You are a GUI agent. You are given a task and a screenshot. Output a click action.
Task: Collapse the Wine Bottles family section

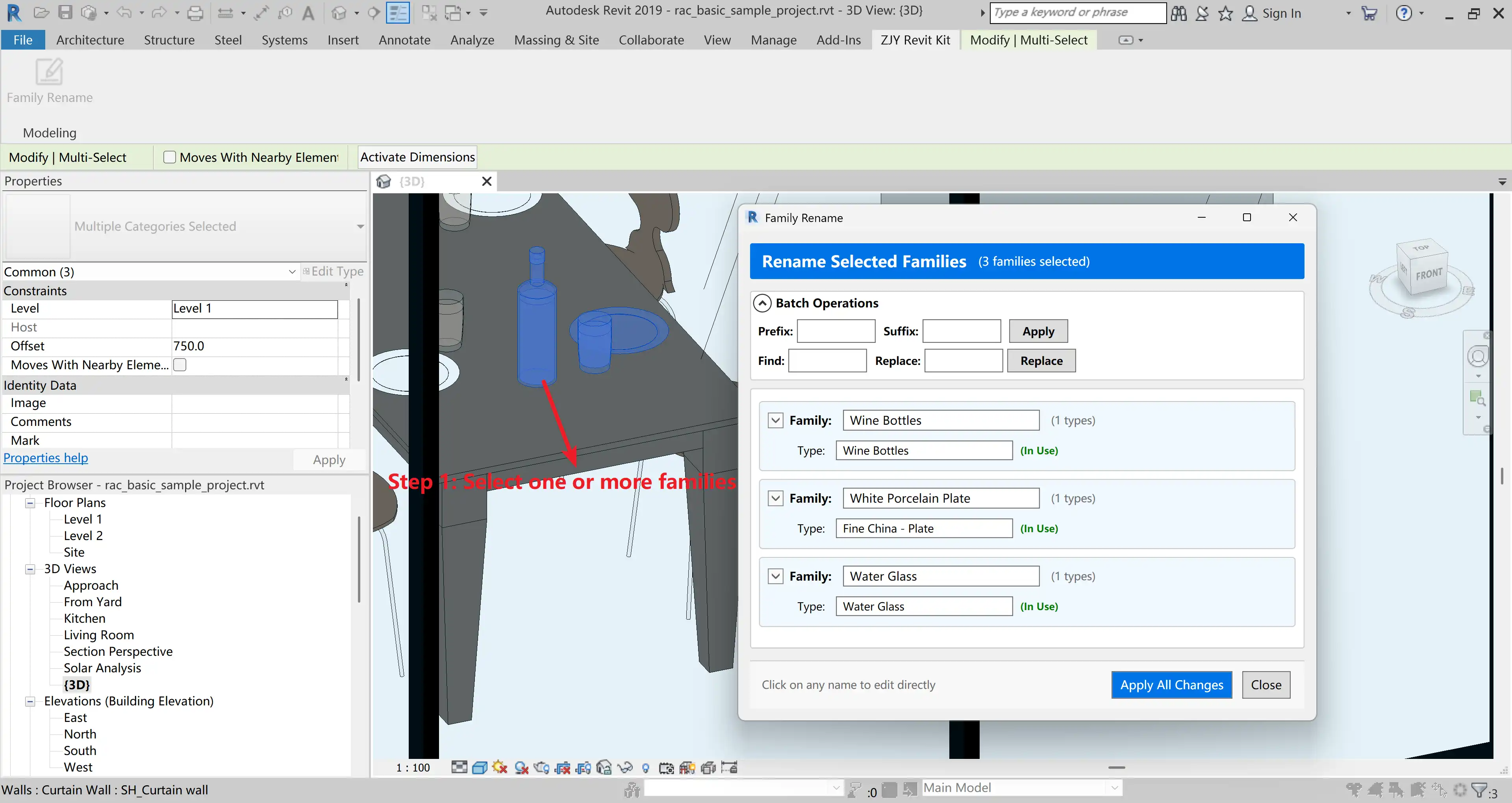pos(775,420)
